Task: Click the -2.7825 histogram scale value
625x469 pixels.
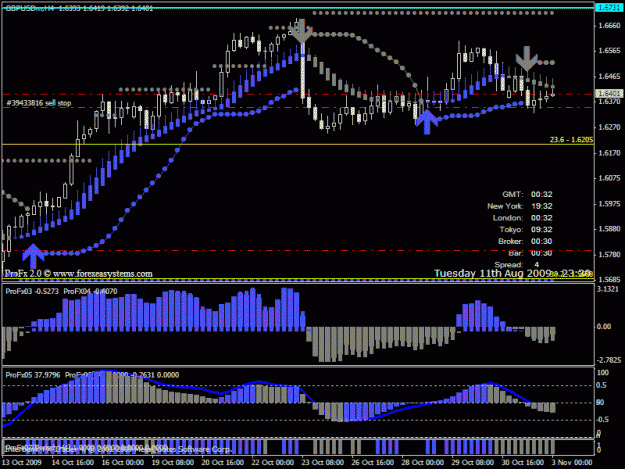Action: click(609, 360)
